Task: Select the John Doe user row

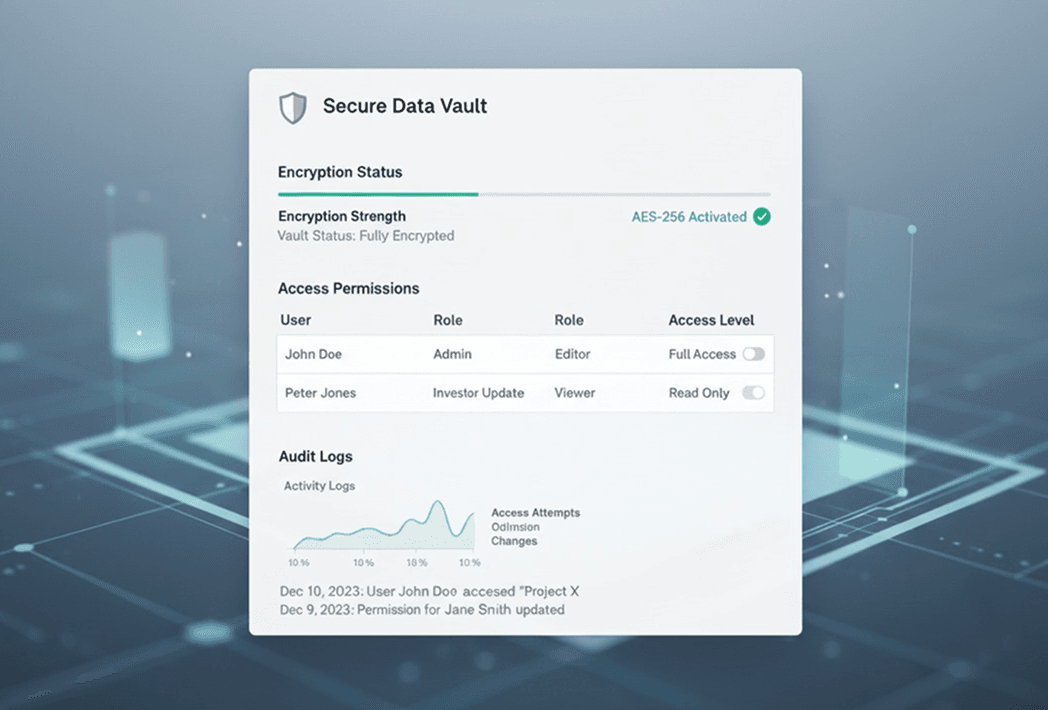Action: tap(314, 354)
